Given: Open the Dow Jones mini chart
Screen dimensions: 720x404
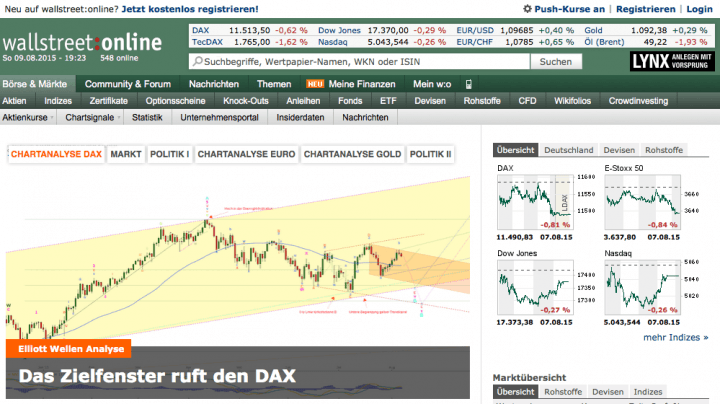Looking at the screenshot, I should point(535,287).
